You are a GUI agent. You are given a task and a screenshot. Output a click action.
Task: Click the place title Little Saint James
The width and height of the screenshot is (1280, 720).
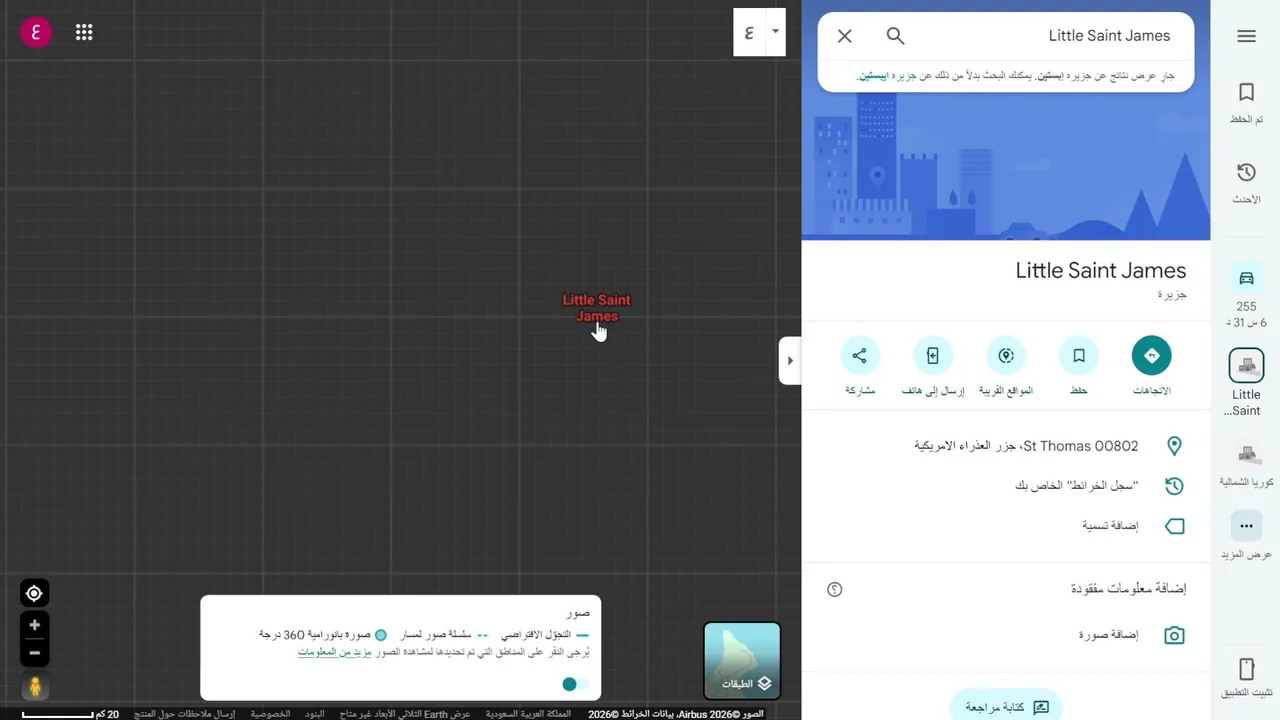tap(1100, 271)
